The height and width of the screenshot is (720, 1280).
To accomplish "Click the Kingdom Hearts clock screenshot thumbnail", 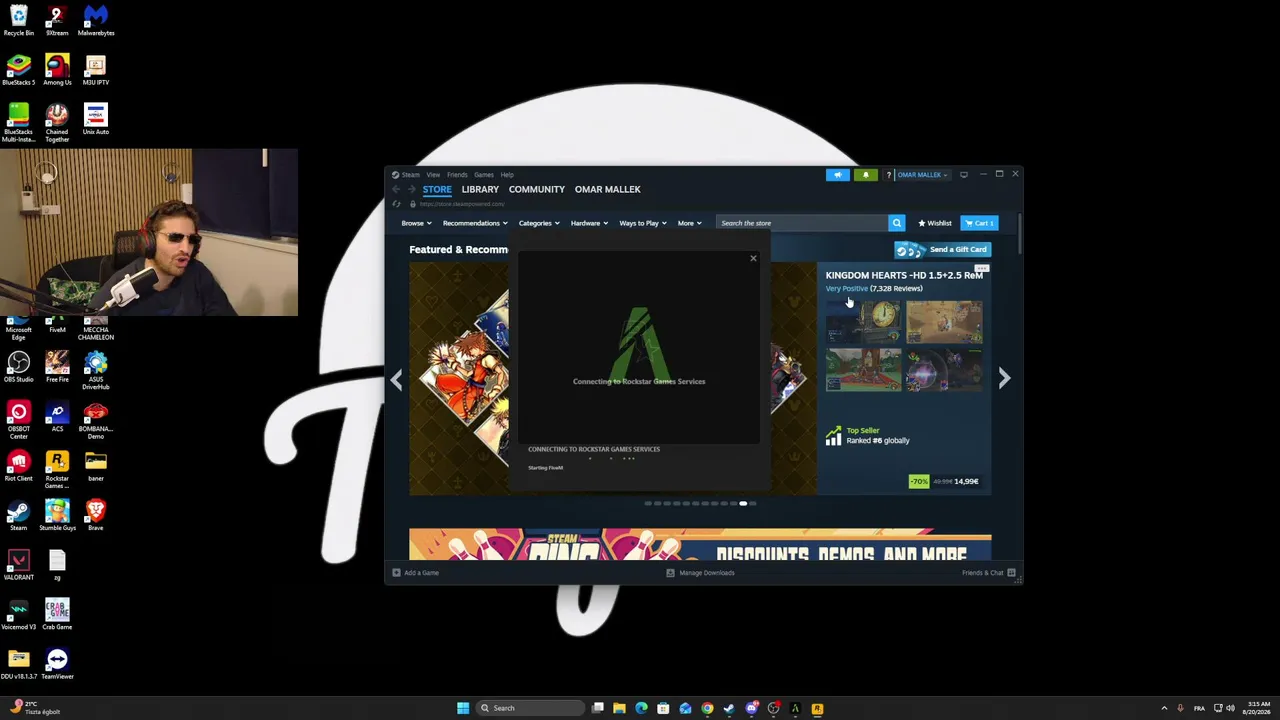I will 863,322.
